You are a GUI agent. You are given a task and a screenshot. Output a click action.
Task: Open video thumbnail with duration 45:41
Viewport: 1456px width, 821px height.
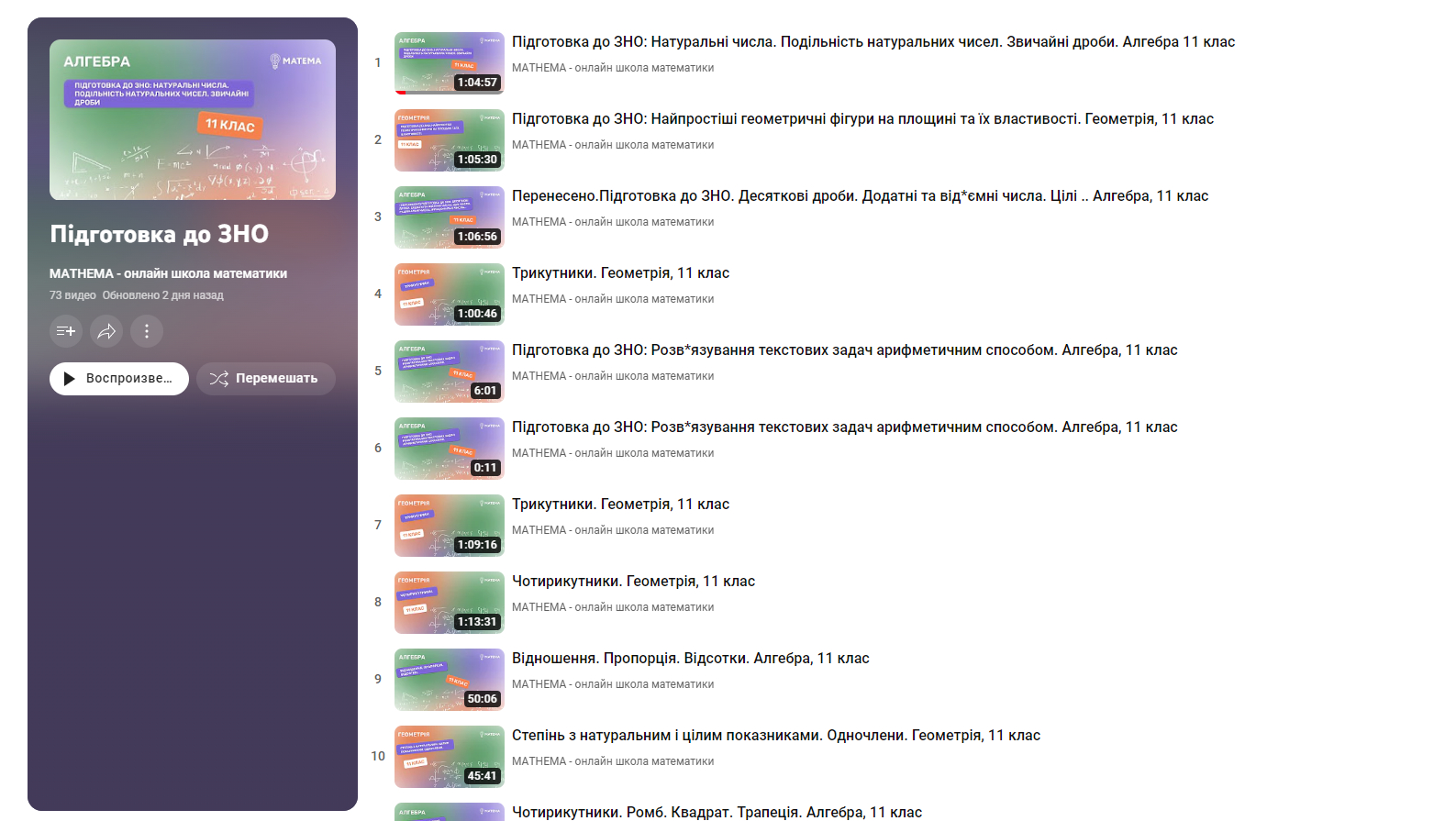(450, 757)
